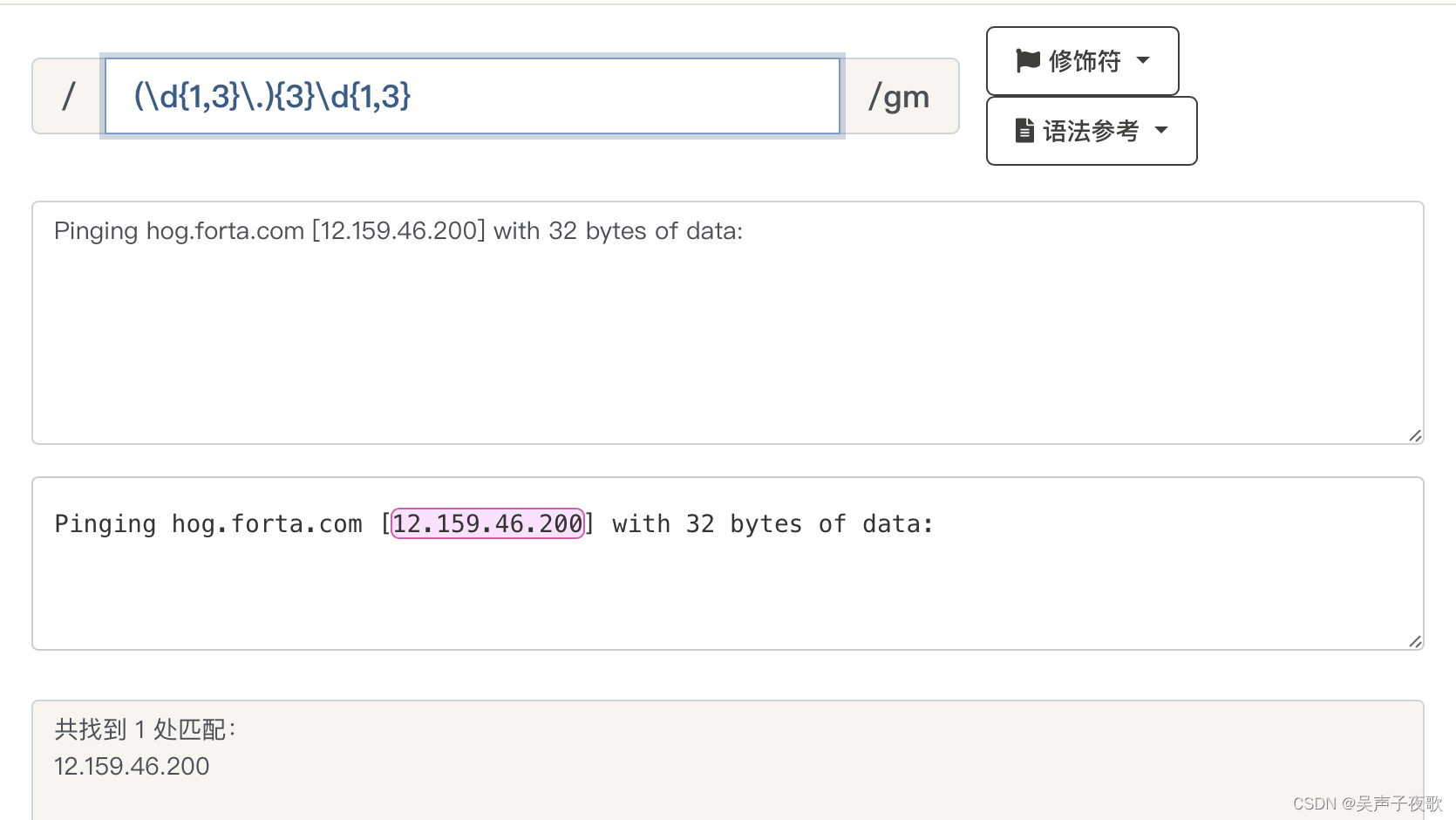
Task: Click the caret arrow beside 语法参考
Action: 1161,131
